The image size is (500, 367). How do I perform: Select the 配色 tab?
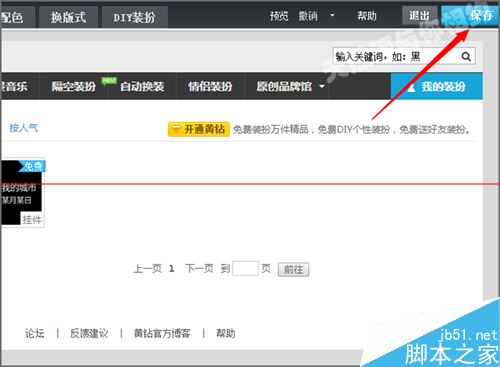17,17
